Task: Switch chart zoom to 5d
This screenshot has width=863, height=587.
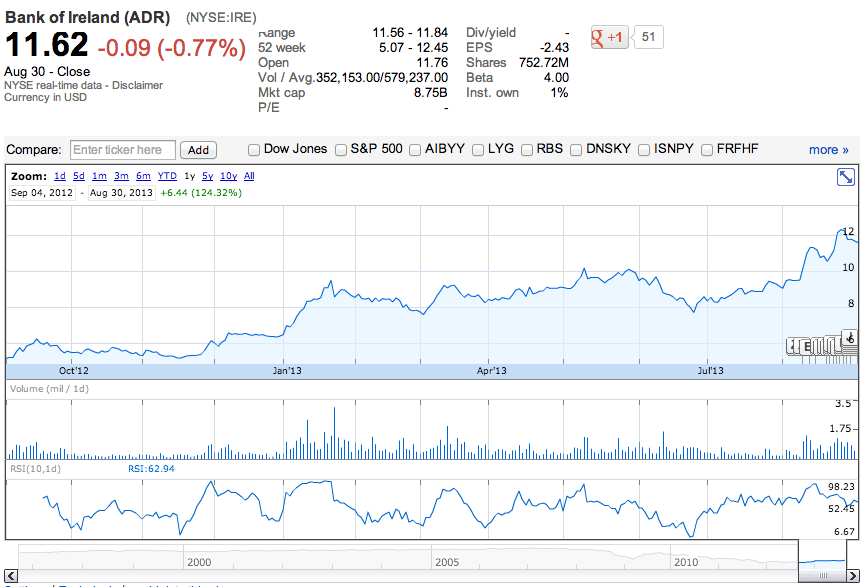Action: pos(79,176)
